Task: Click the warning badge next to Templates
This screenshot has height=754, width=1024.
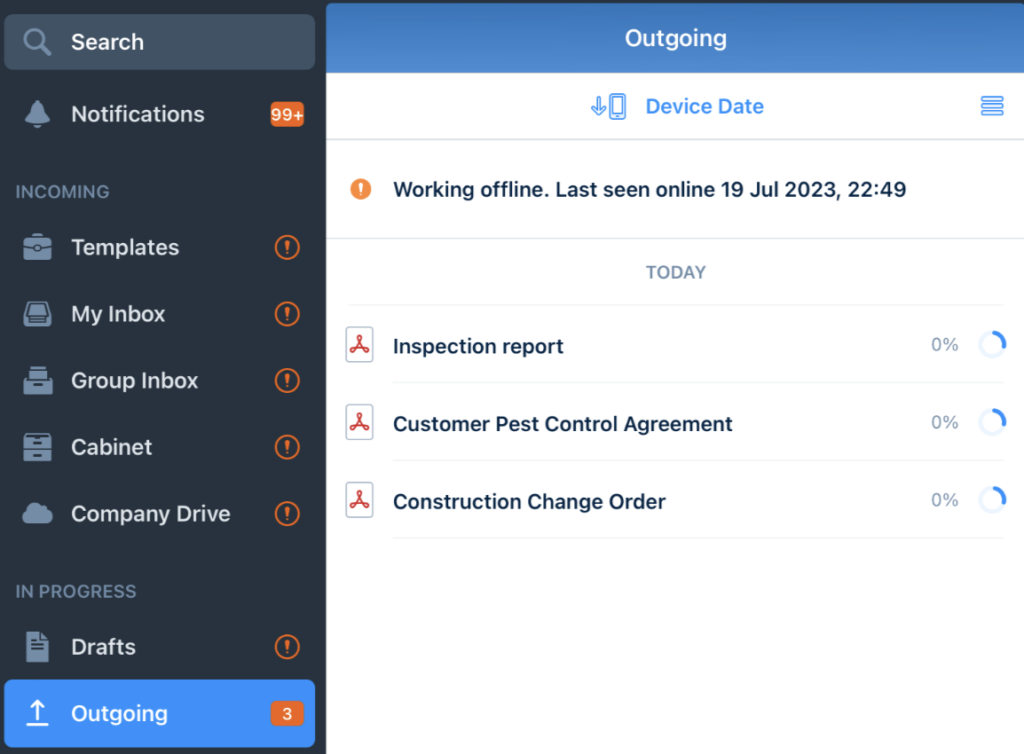Action: point(287,247)
